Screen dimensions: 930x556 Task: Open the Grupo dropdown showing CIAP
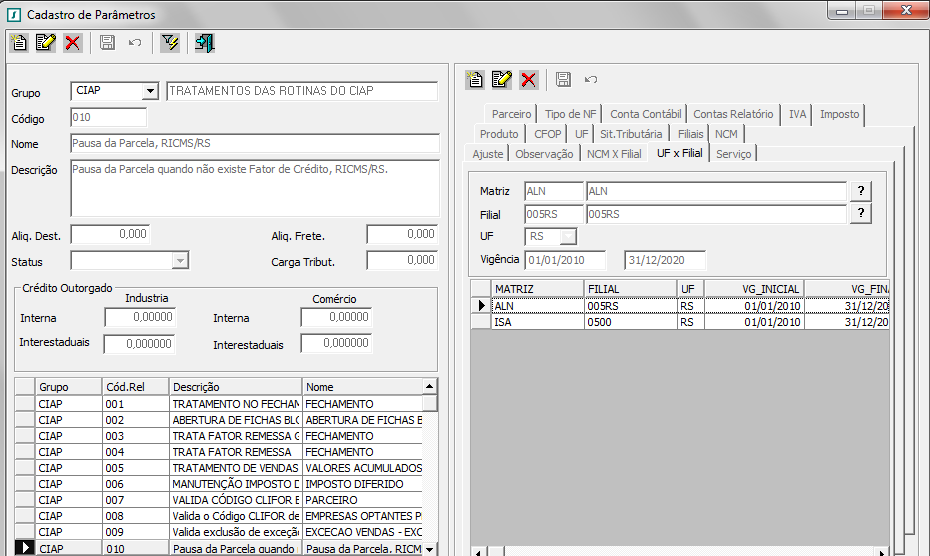[150, 91]
